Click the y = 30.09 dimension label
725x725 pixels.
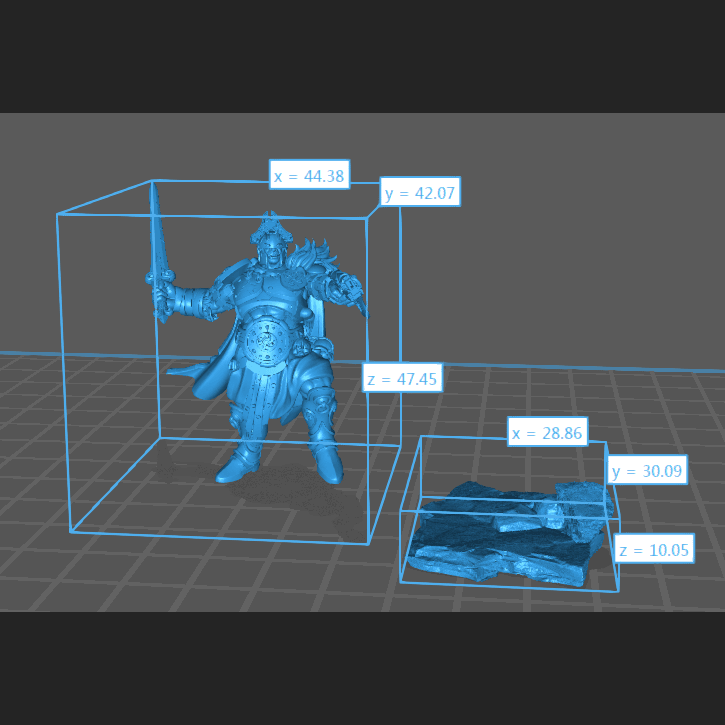coord(646,471)
